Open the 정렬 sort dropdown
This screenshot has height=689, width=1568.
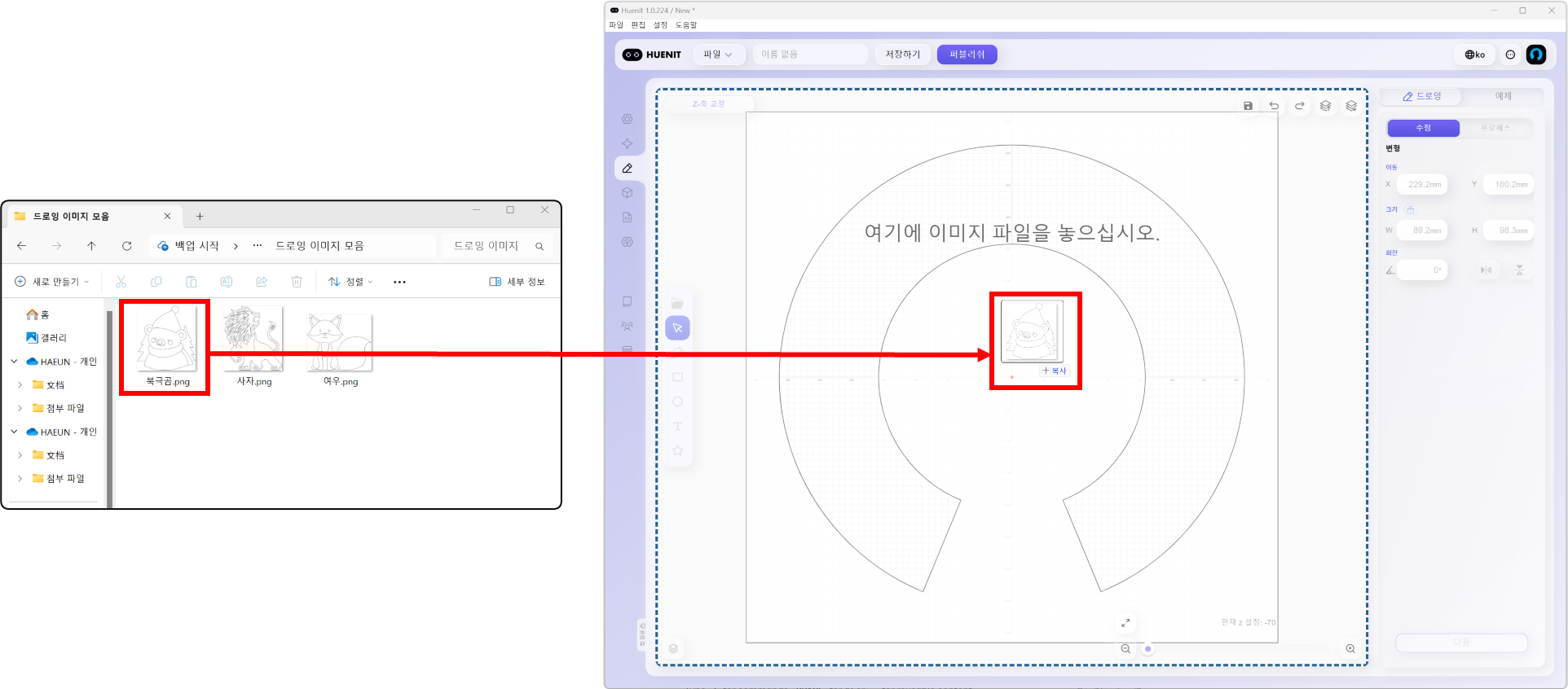coord(350,282)
